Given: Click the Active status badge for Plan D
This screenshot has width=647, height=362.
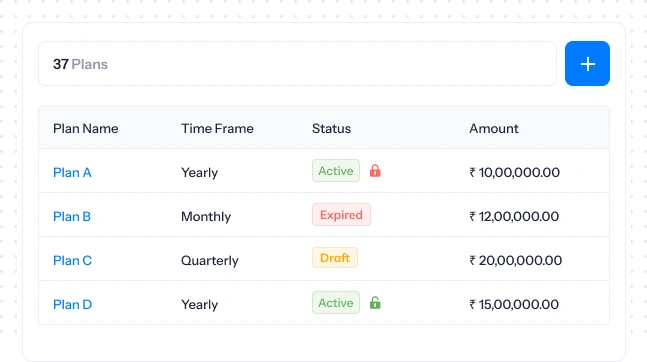Looking at the screenshot, I should (x=336, y=303).
